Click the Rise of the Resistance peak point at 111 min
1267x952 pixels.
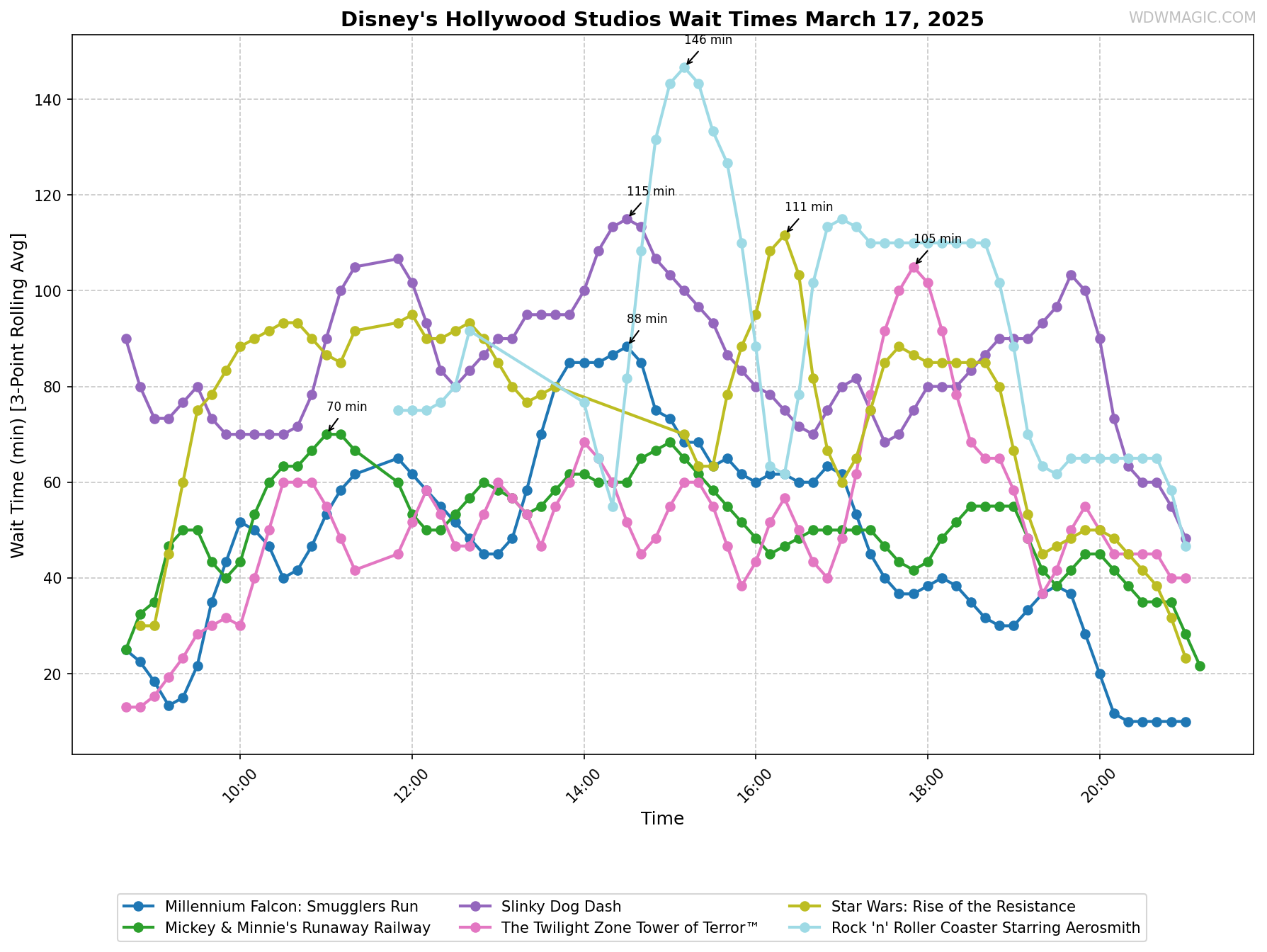click(x=785, y=235)
